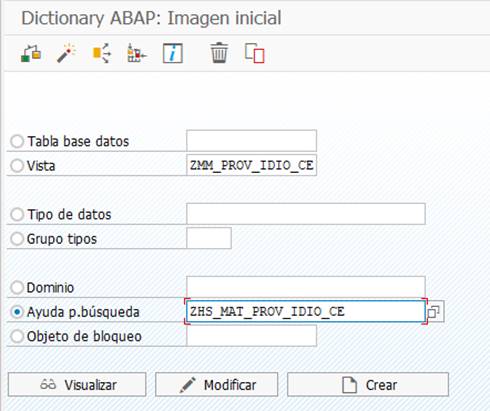Open the Where-used list icon
This screenshot has width=490, height=411.
click(x=102, y=53)
